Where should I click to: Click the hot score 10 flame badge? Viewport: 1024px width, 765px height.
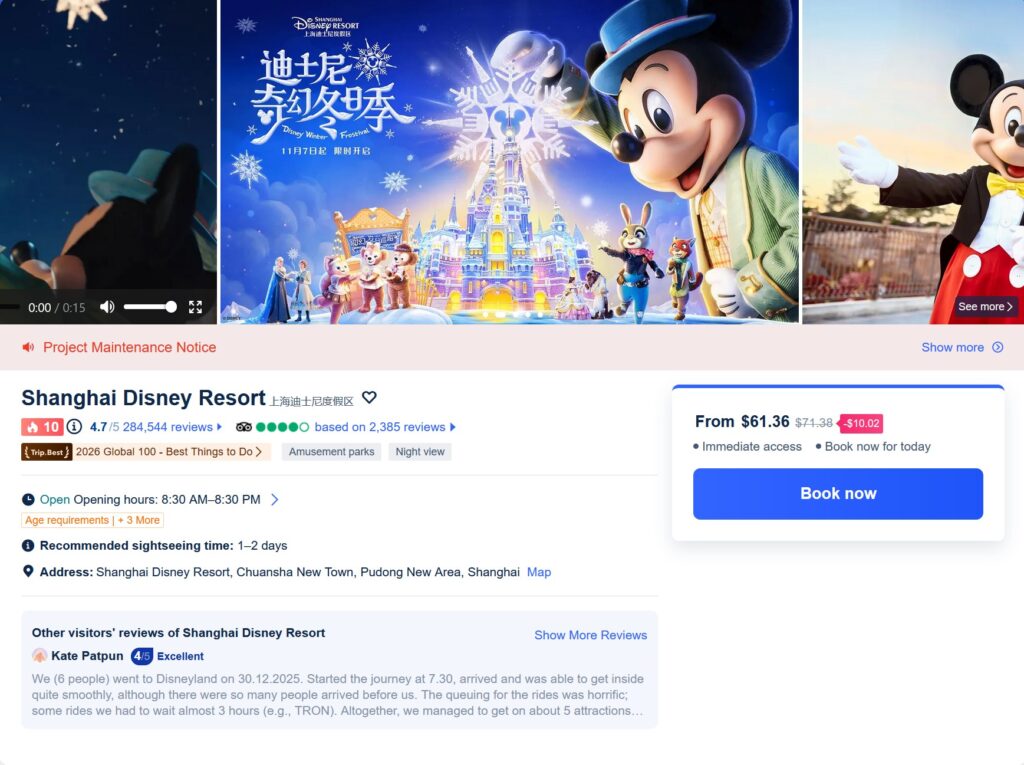click(42, 427)
